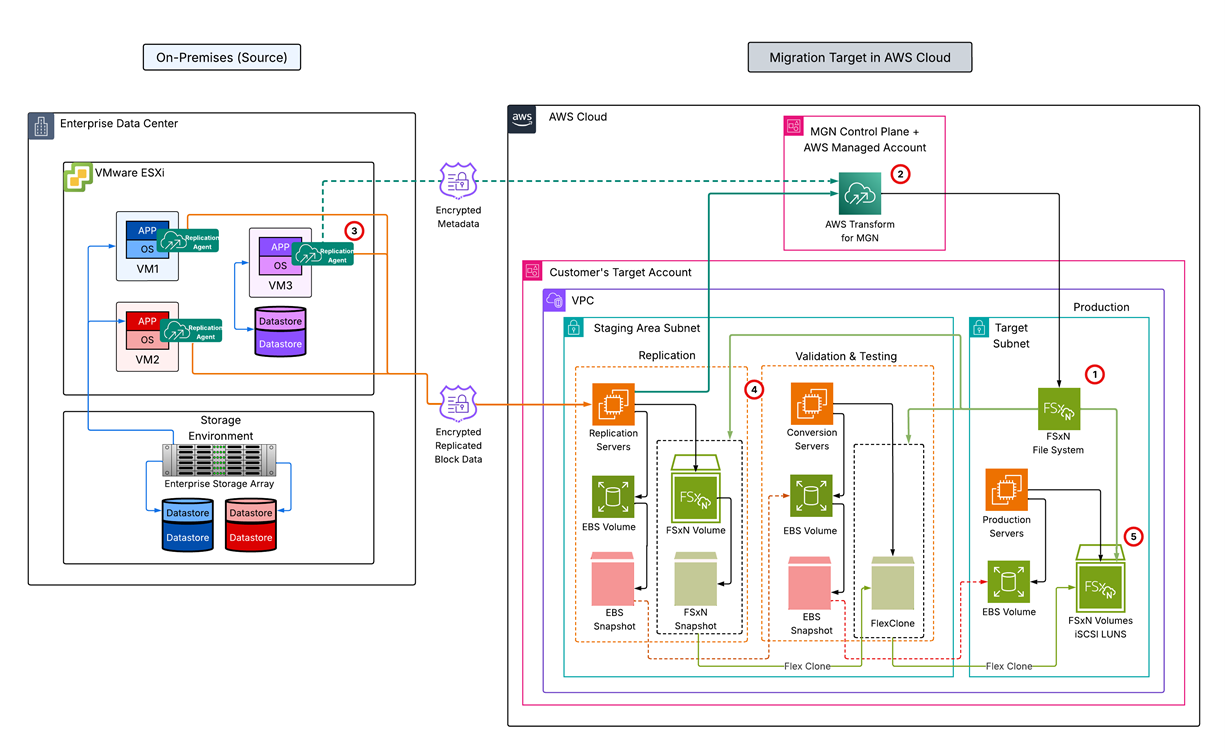
Task: Select the "Target Subnet" label
Action: coord(1012,335)
